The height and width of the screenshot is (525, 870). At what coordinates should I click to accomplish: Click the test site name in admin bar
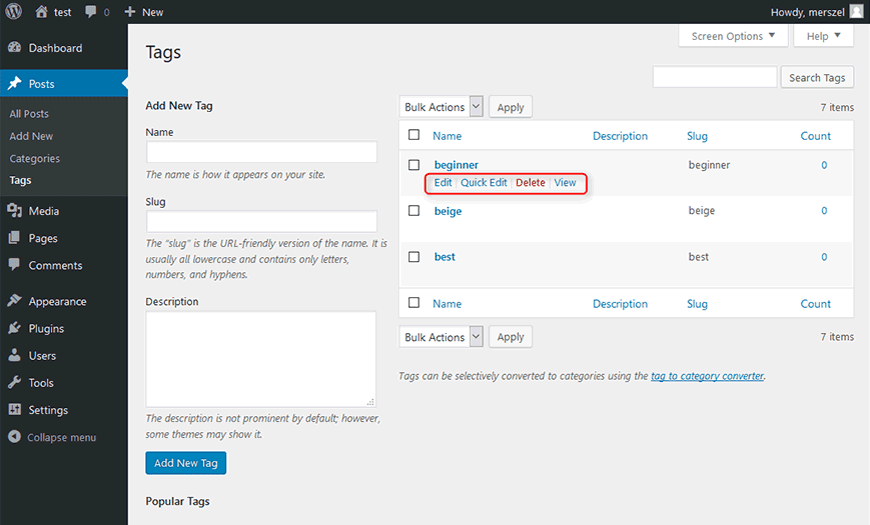click(63, 12)
